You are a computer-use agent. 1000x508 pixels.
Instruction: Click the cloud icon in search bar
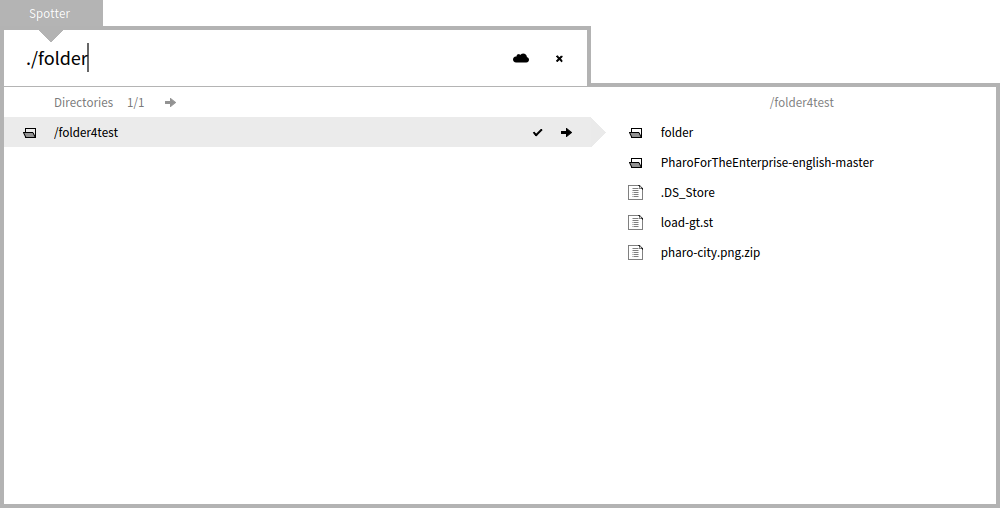click(521, 59)
